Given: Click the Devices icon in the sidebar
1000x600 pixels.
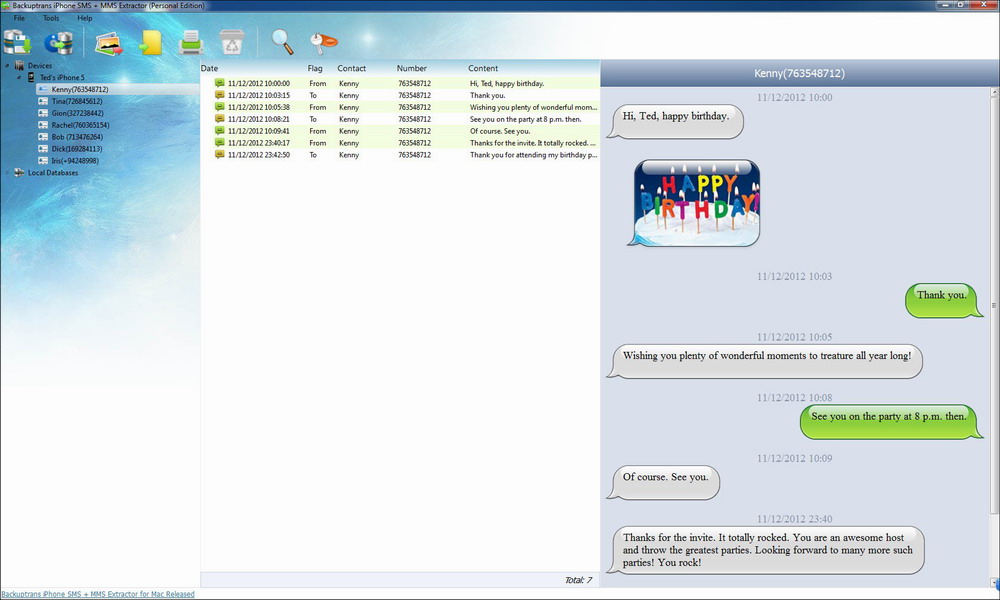Looking at the screenshot, I should pos(17,65).
